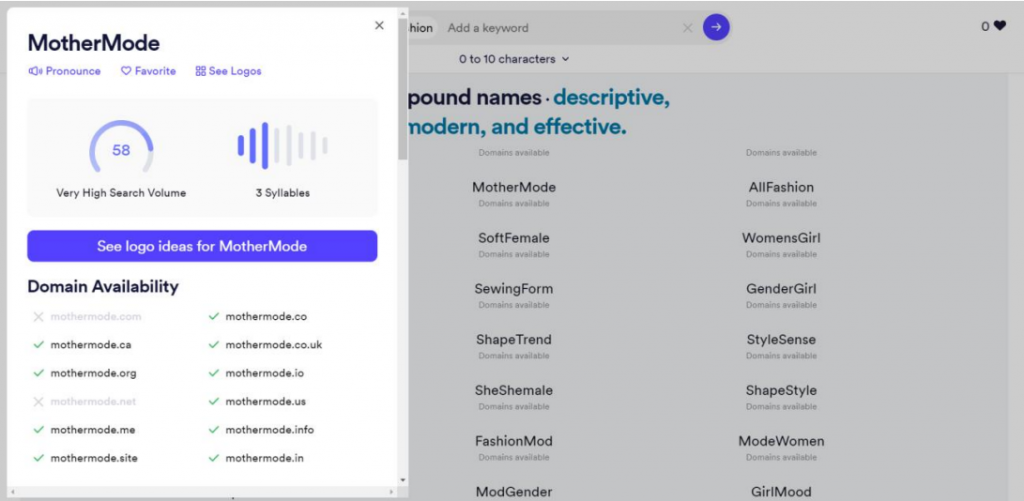
Task: Select mothermode.info domain
Action: tap(270, 430)
